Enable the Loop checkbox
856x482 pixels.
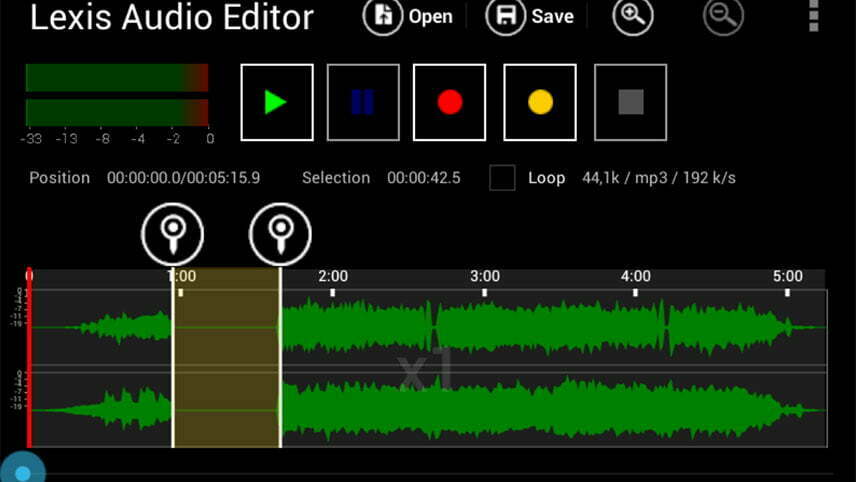pyautogui.click(x=502, y=177)
